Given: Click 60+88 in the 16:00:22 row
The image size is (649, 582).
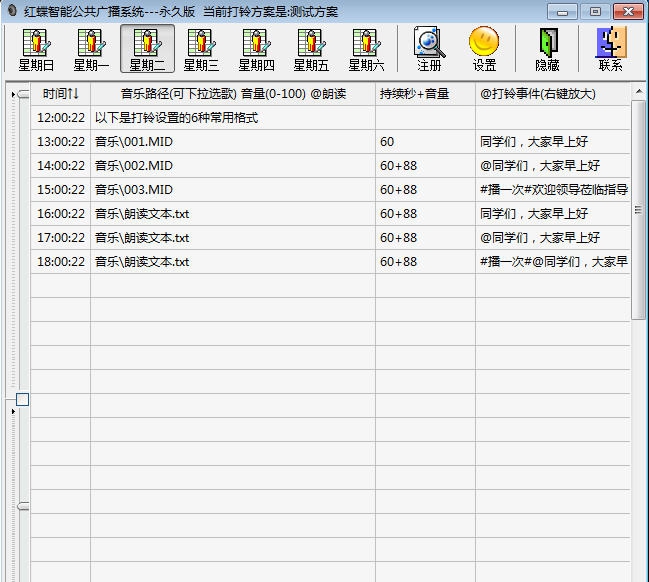Looking at the screenshot, I should pyautogui.click(x=425, y=214).
